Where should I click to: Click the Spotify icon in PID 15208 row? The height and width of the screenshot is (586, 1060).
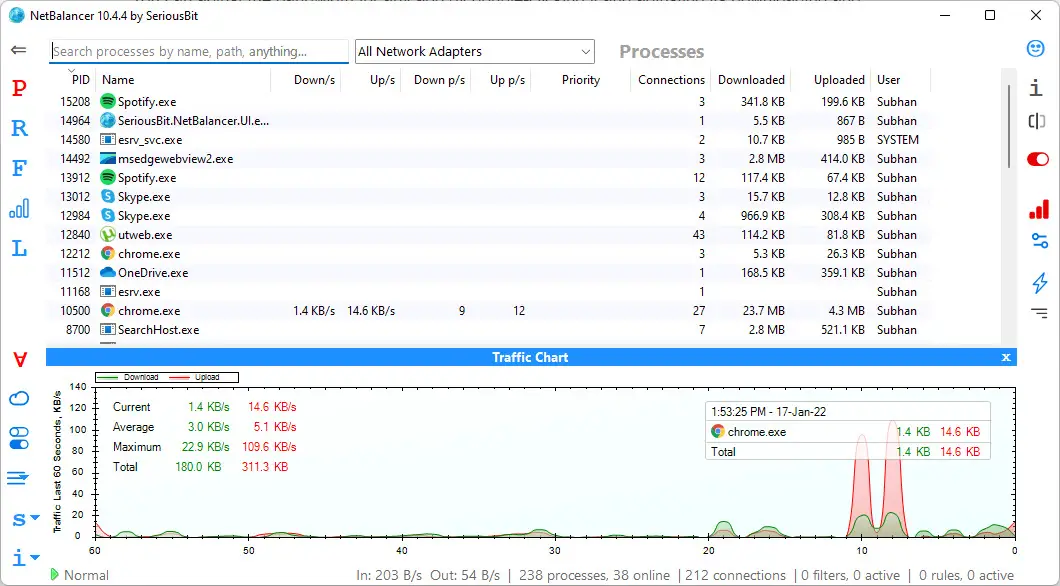tap(107, 101)
